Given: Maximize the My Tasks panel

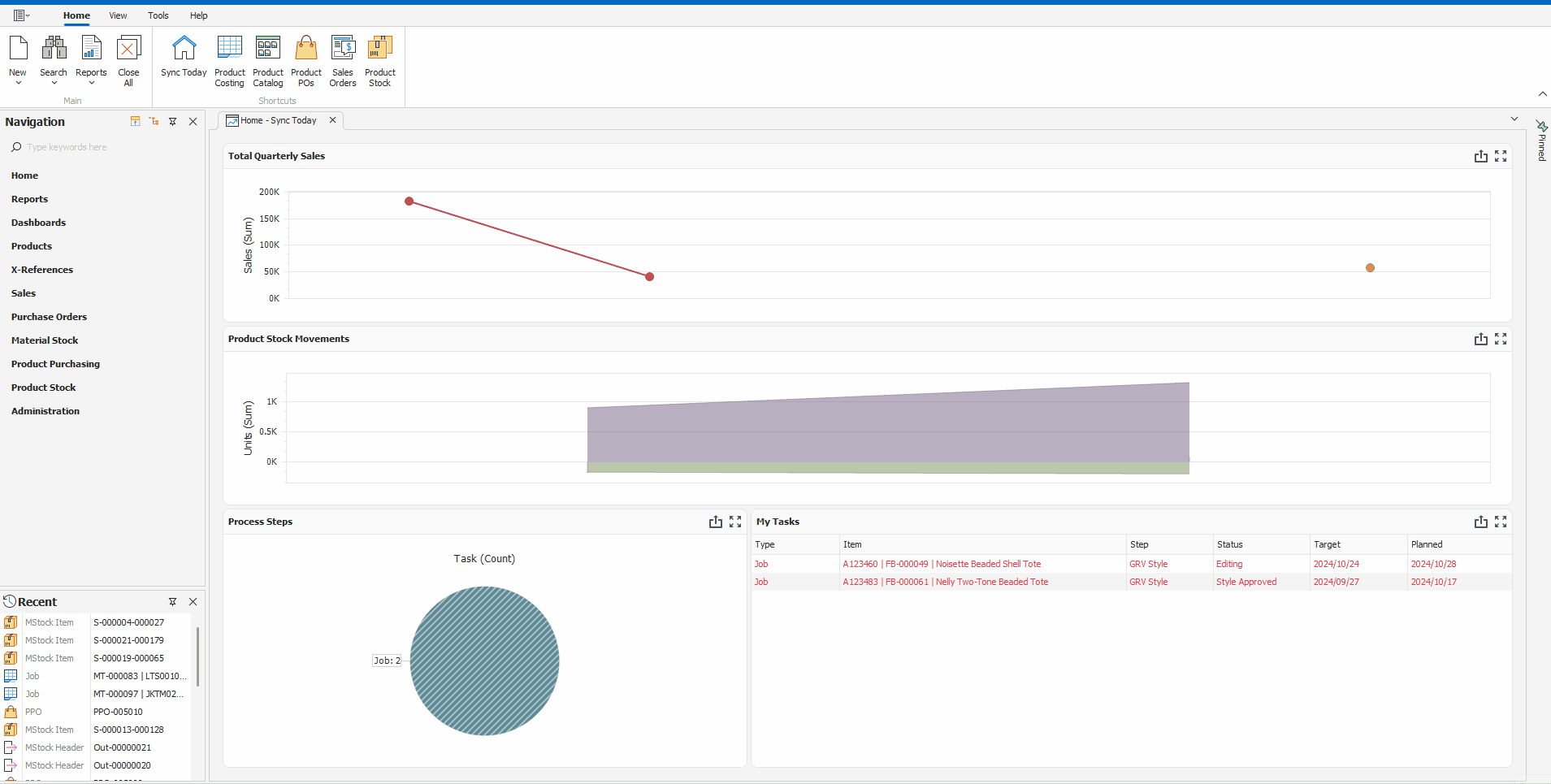Looking at the screenshot, I should click(1501, 522).
